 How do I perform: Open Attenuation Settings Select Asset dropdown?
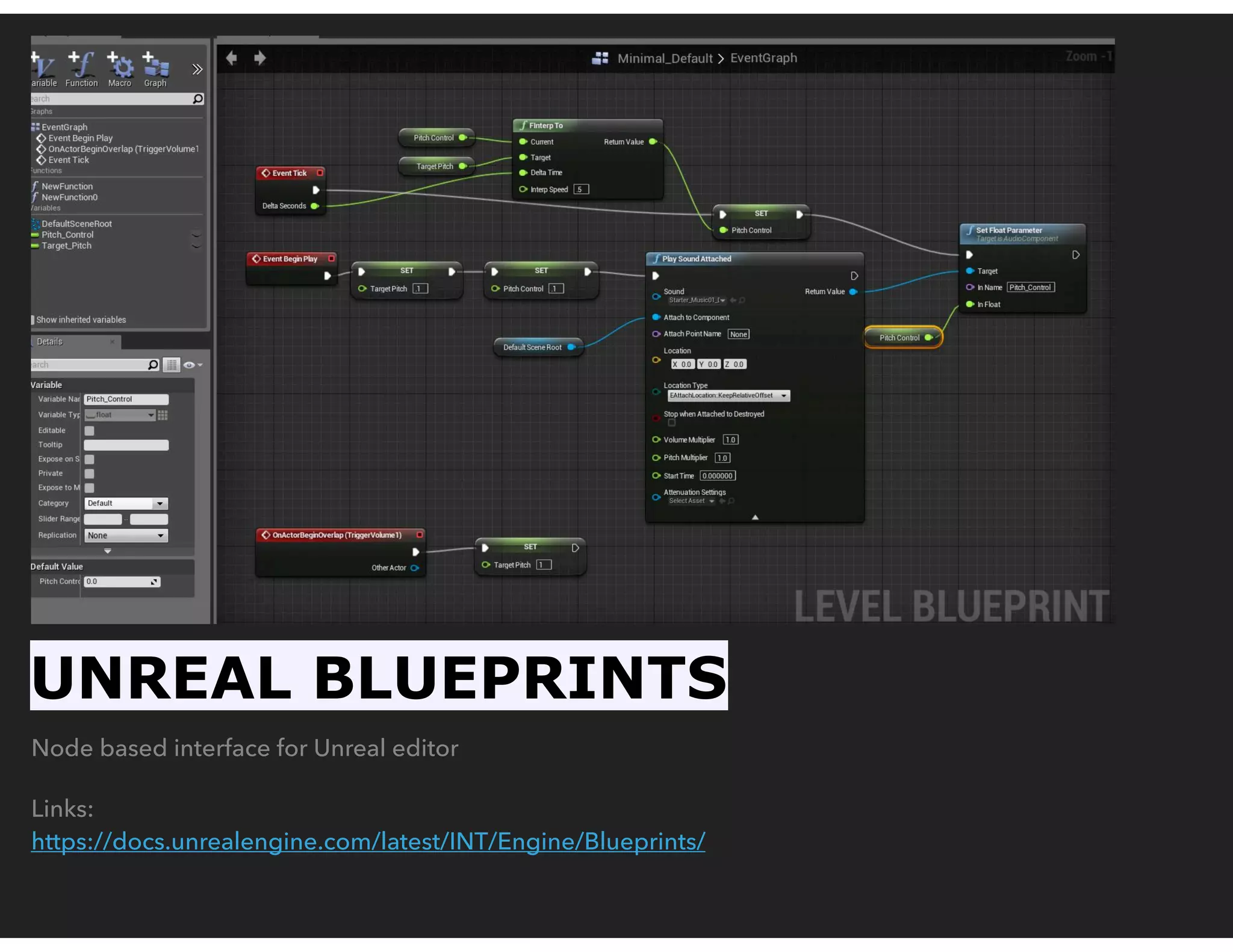pyautogui.click(x=691, y=501)
